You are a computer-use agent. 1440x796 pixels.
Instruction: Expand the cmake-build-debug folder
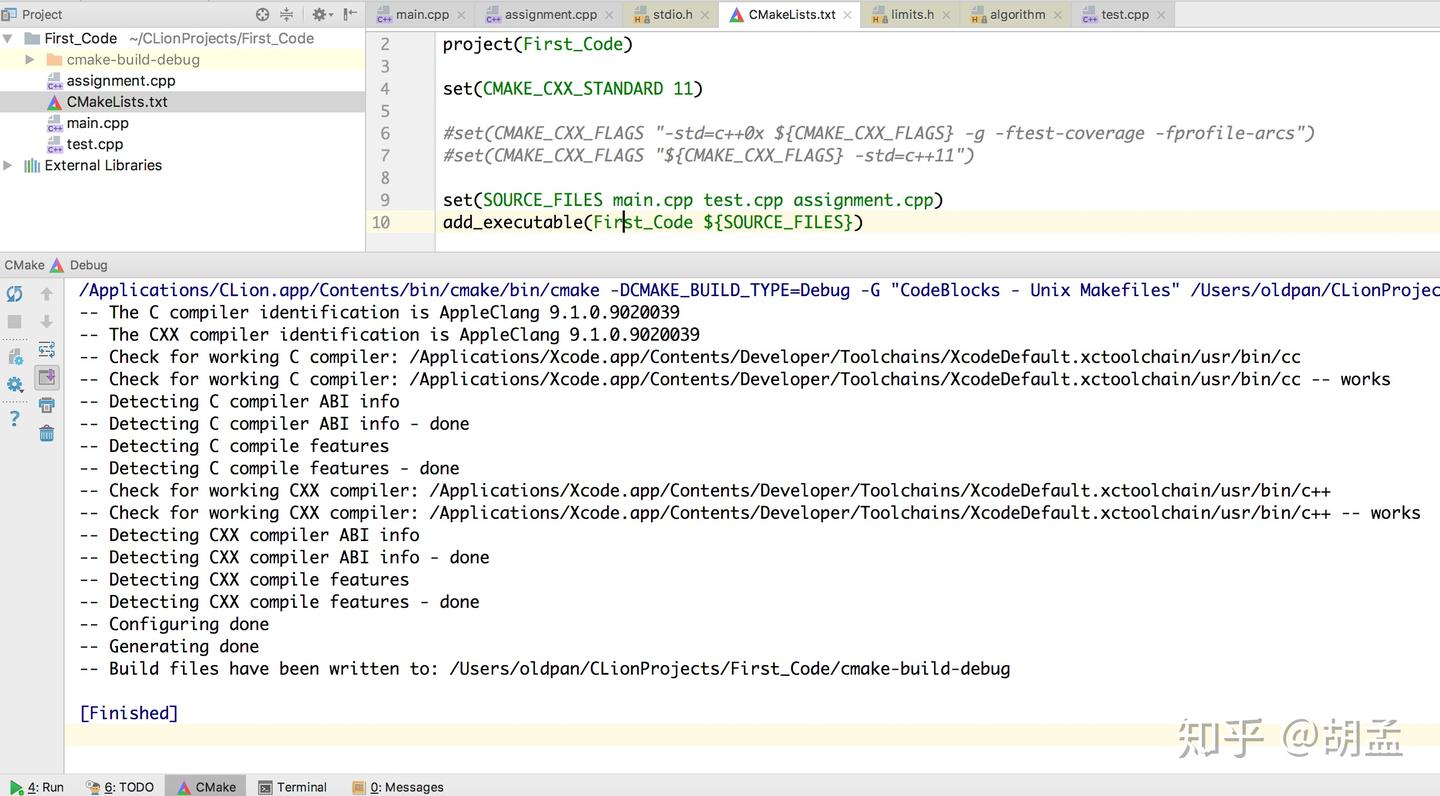pos(30,59)
